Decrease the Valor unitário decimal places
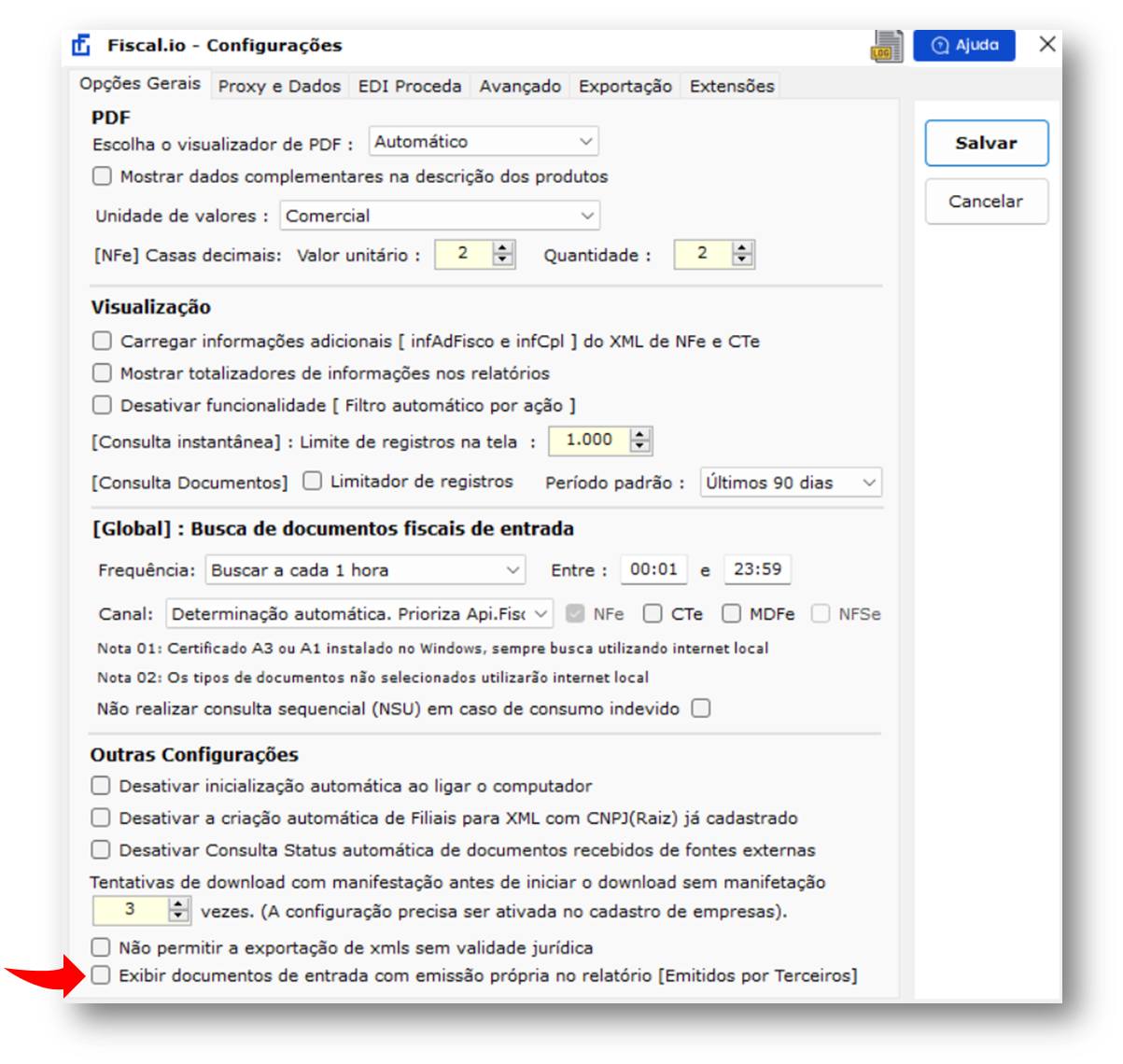1123x1064 pixels. tap(503, 260)
